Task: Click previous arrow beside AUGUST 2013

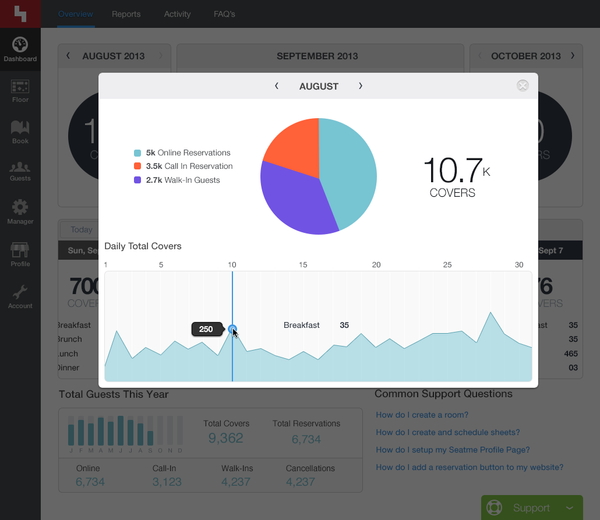Action: 68,56
